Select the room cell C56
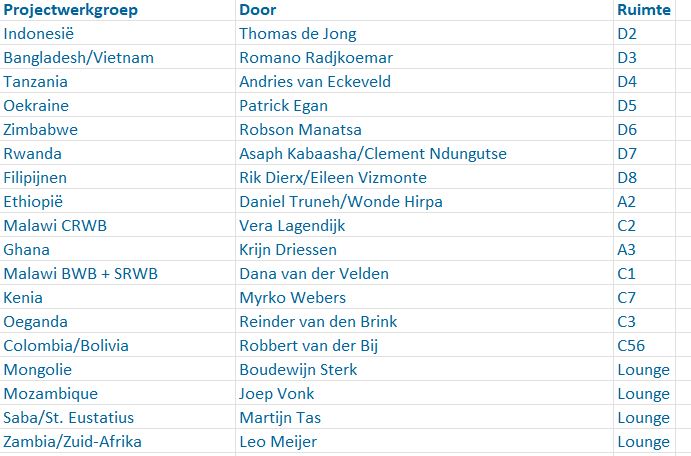 point(631,346)
